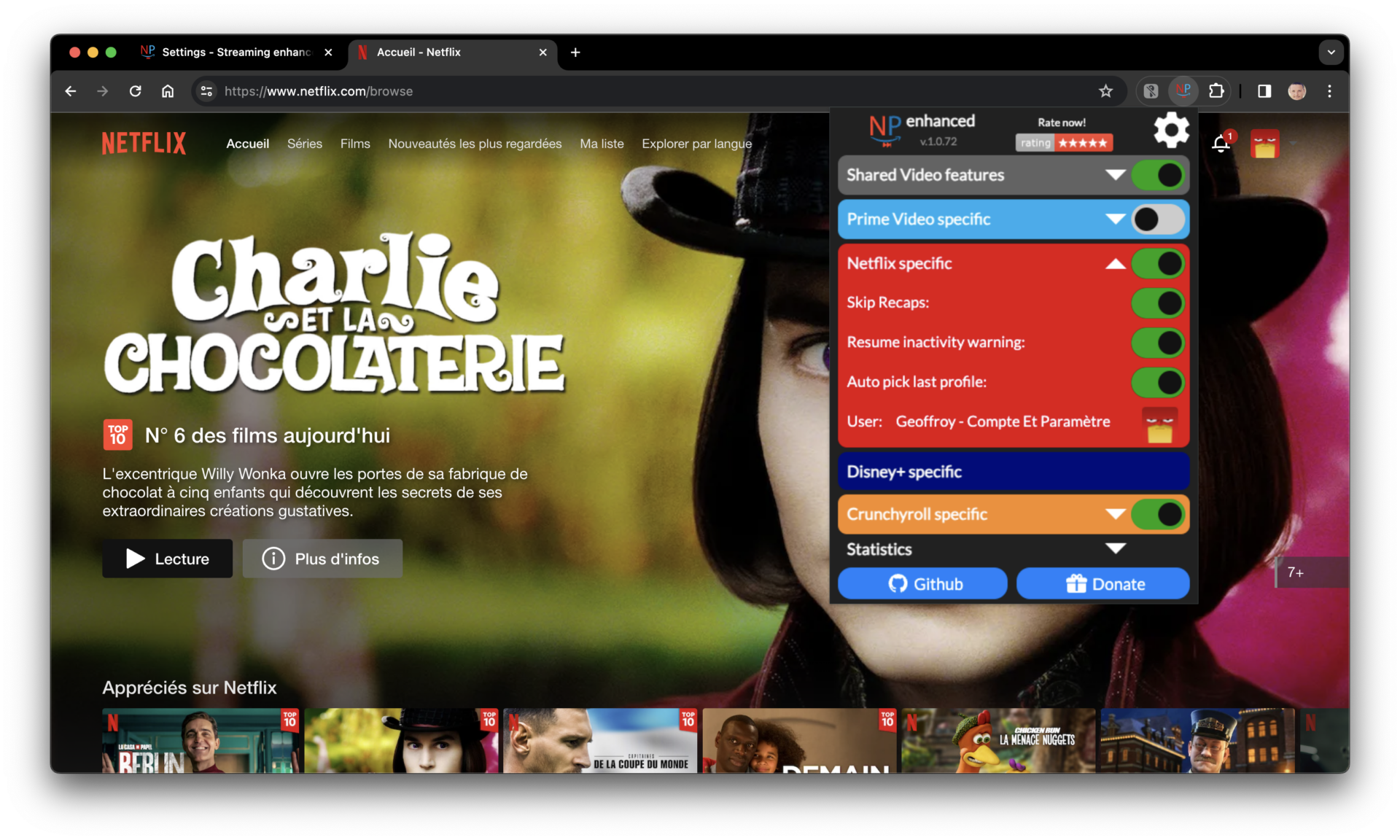Expand Prime Video specific section arrow
The height and width of the screenshot is (840, 1400).
(1115, 219)
